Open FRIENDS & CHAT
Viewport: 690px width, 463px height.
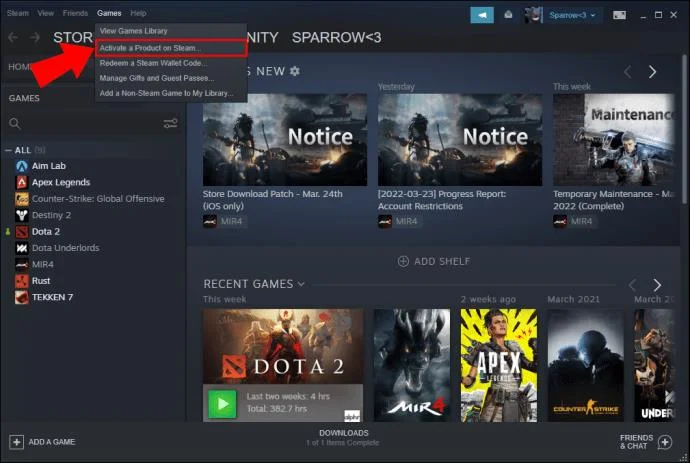tap(646, 442)
